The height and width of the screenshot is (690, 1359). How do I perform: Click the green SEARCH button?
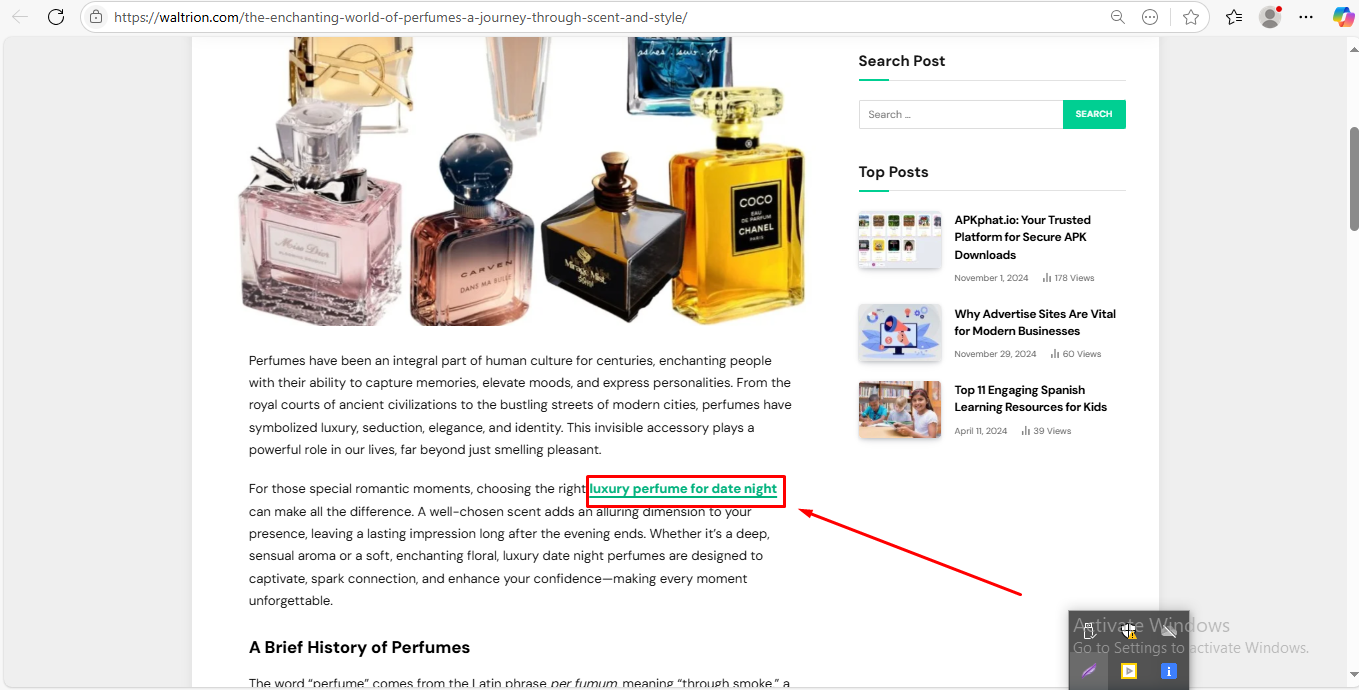click(x=1094, y=114)
